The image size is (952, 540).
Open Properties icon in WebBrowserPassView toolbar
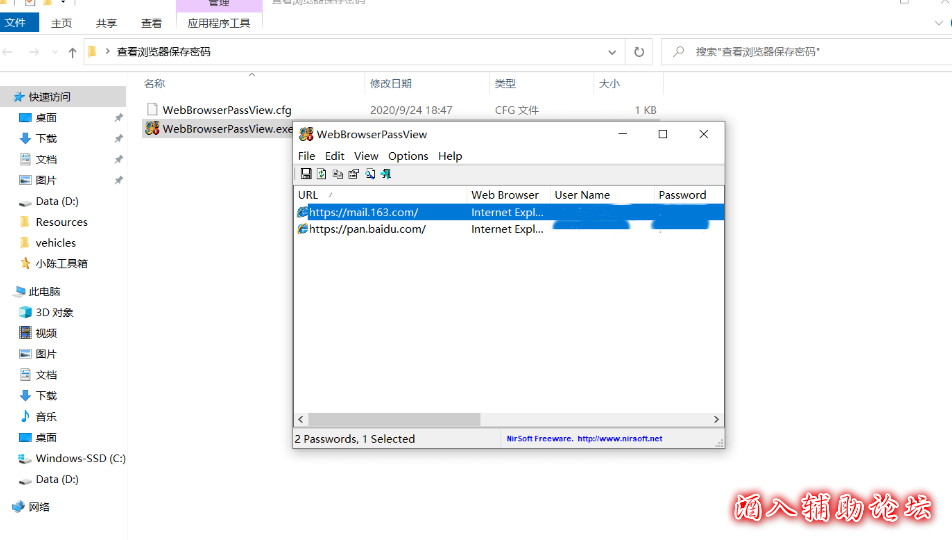point(354,174)
